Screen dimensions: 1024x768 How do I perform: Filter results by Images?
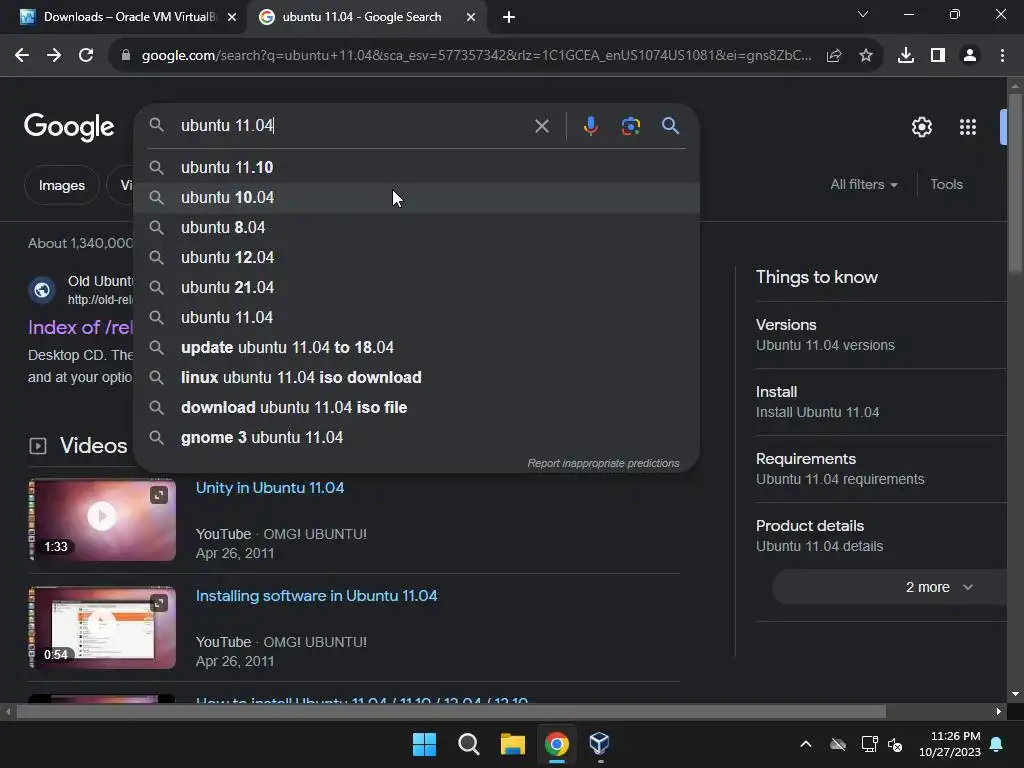[x=61, y=185]
